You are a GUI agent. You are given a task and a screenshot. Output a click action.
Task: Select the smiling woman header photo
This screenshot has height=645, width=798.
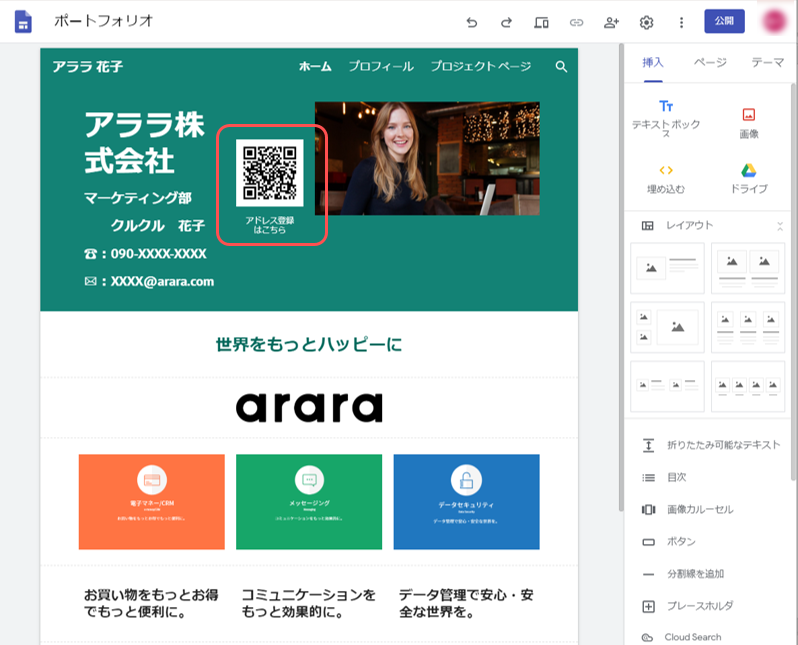click(x=427, y=158)
